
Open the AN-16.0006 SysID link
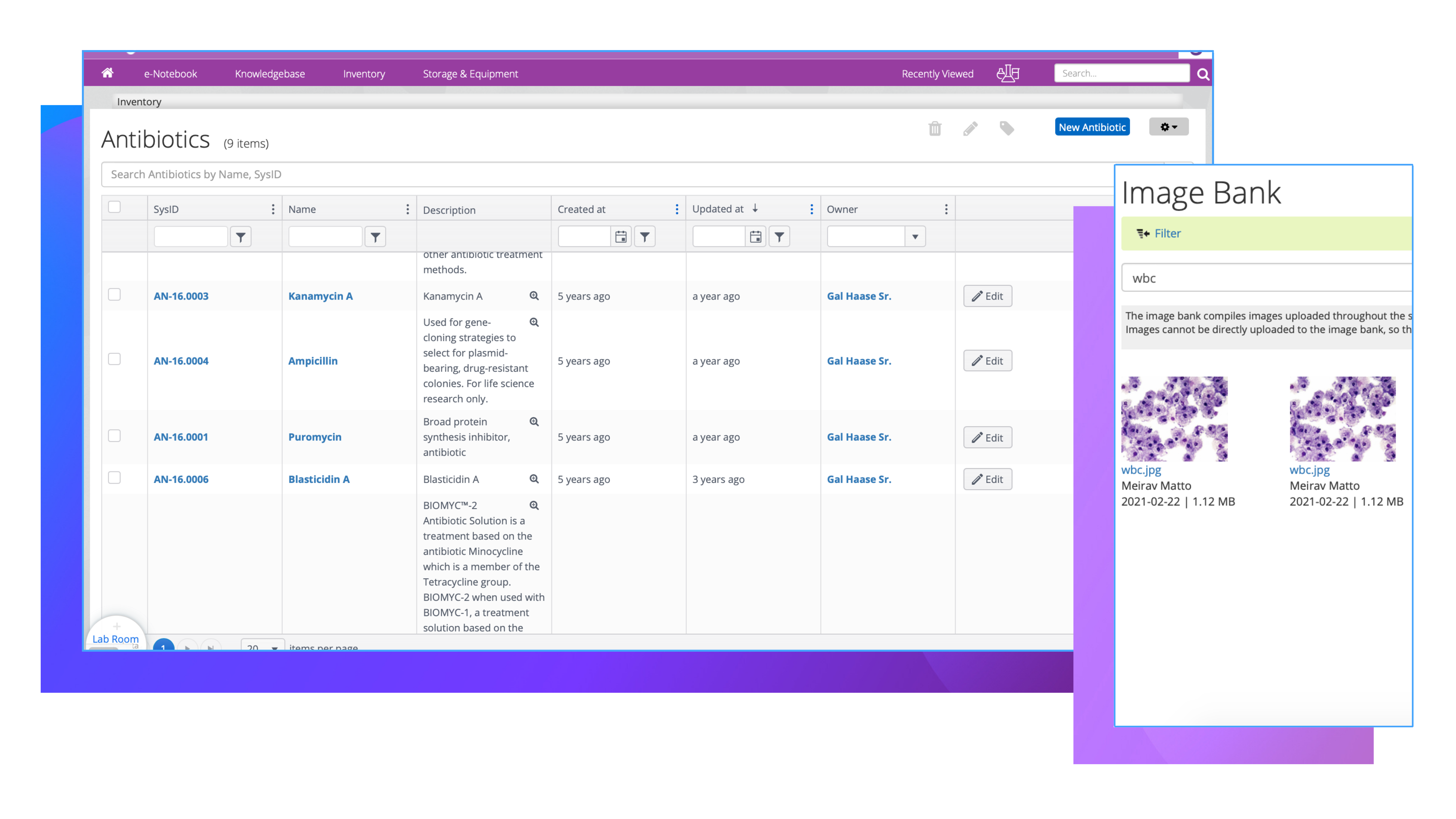[181, 479]
